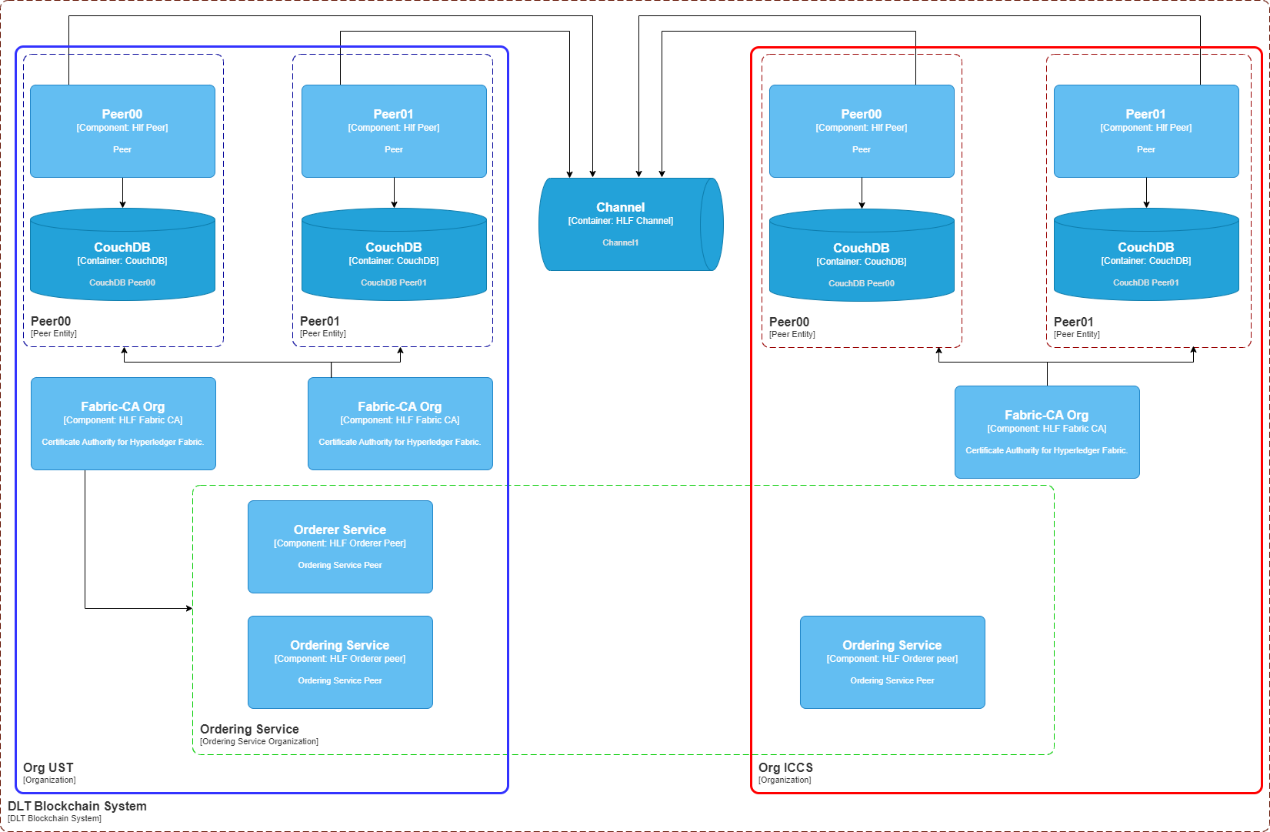
Task: Click the 'DLT Blockchain System' boundary label
Action: [77, 806]
